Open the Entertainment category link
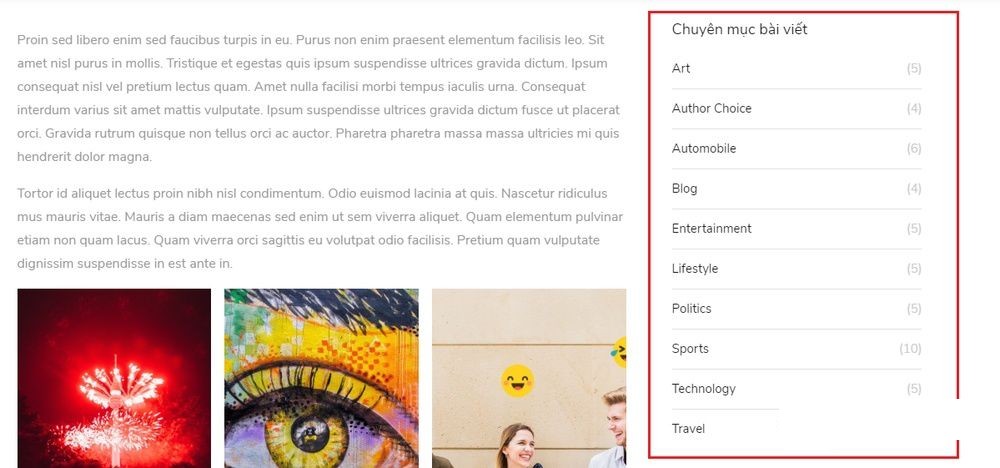 point(711,228)
